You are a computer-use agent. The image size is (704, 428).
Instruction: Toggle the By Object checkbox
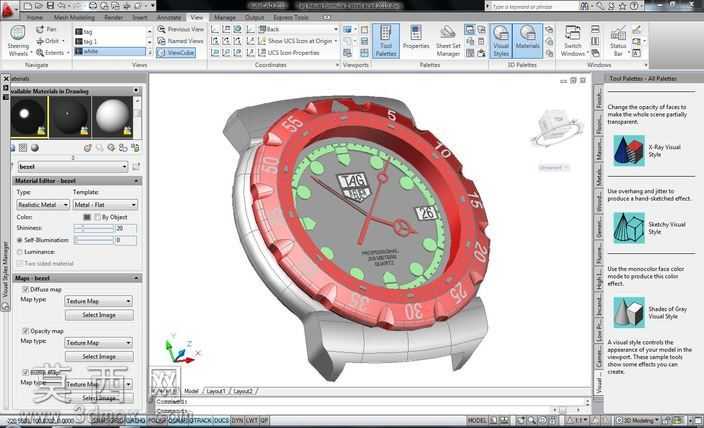click(97, 217)
